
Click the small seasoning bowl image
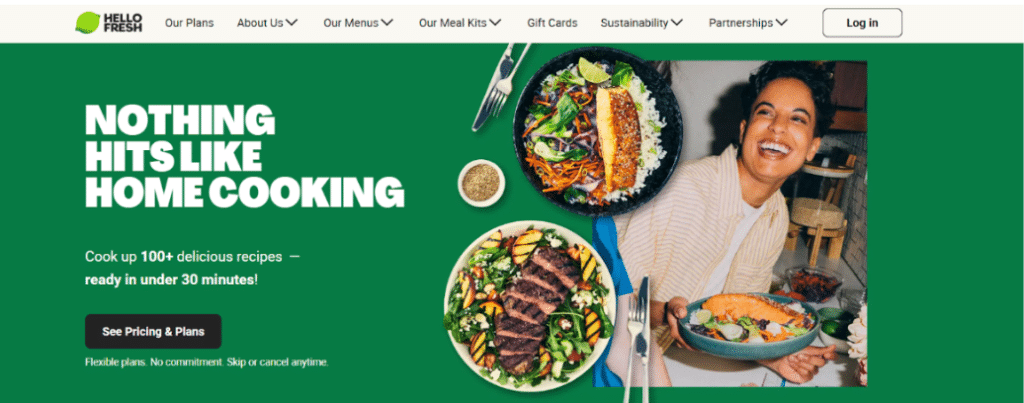481,183
